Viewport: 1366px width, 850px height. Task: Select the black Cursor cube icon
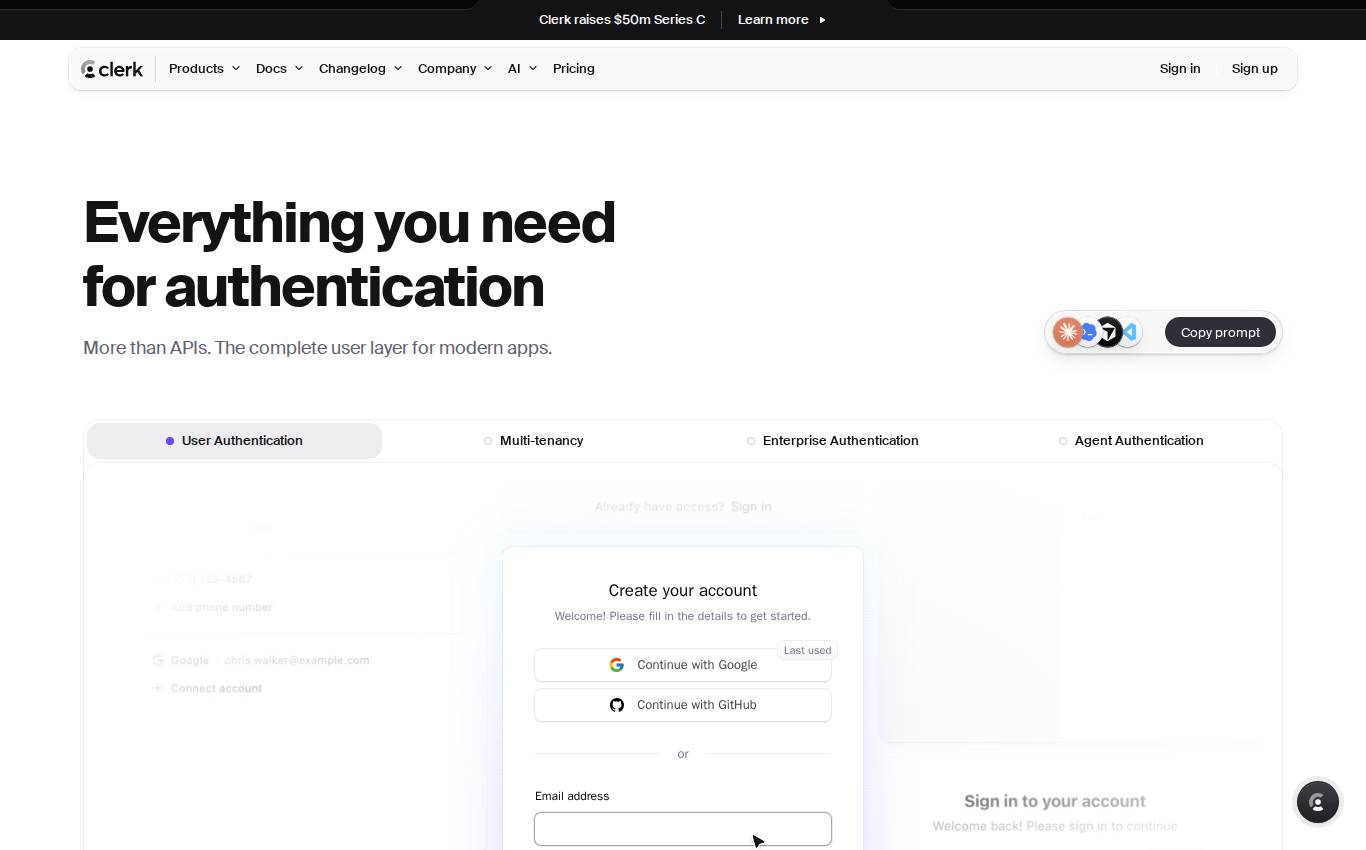pos(1108,332)
